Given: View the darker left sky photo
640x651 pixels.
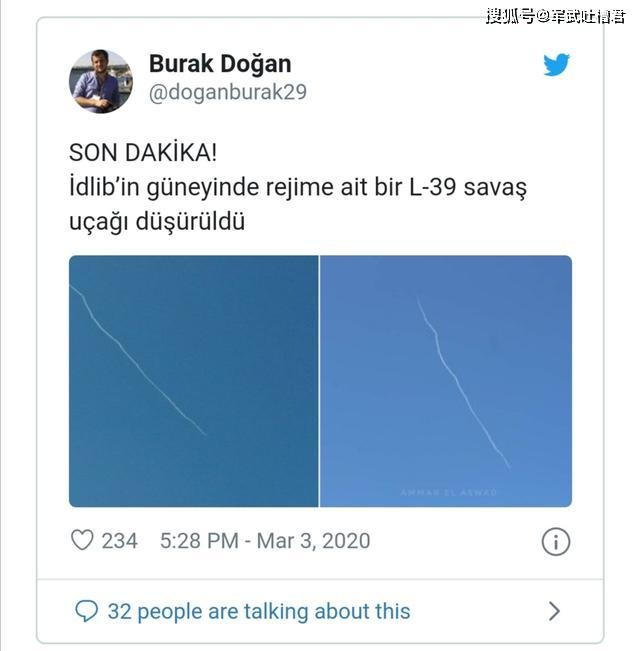Looking at the screenshot, I should 193,381.
